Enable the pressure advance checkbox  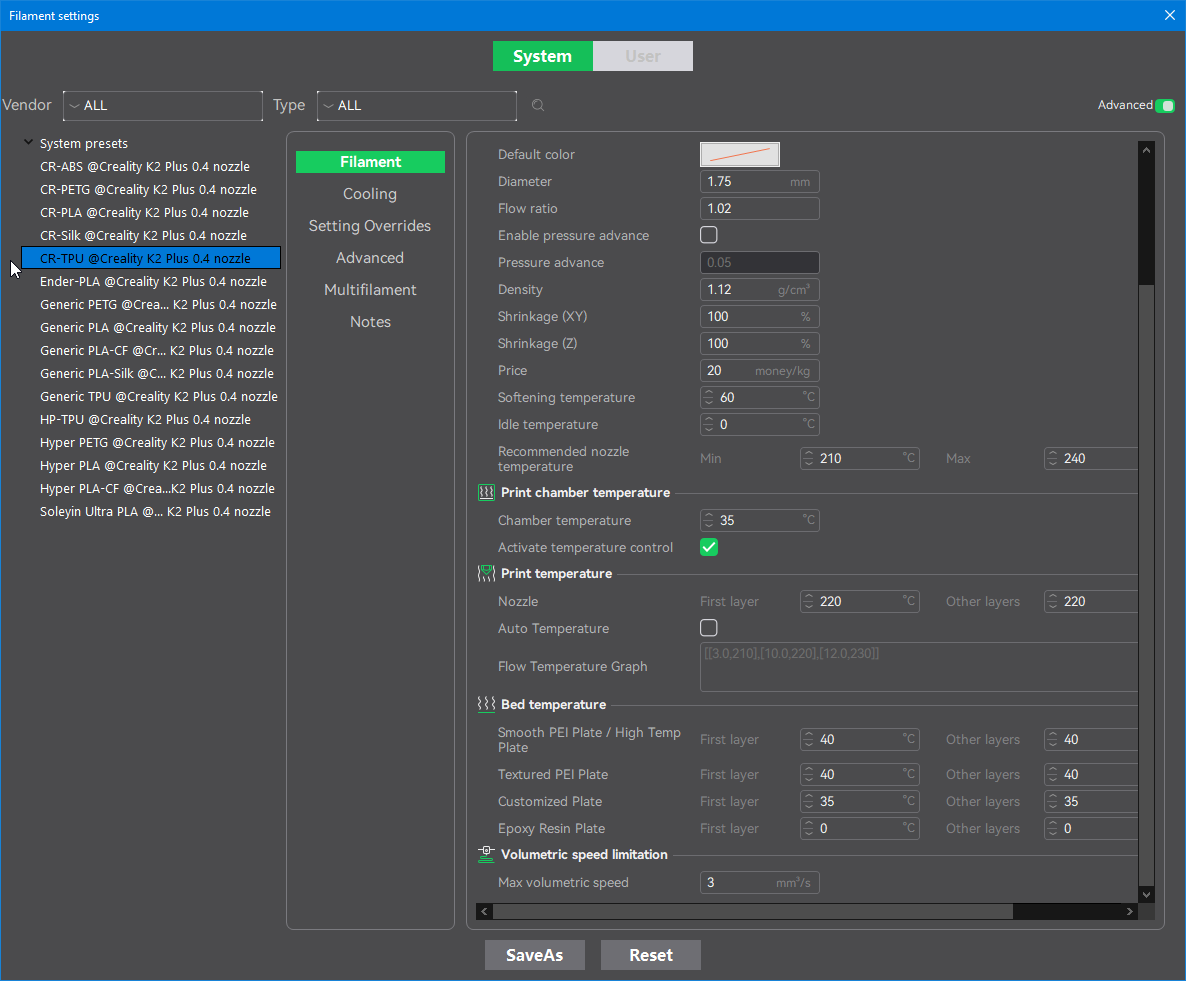click(709, 235)
